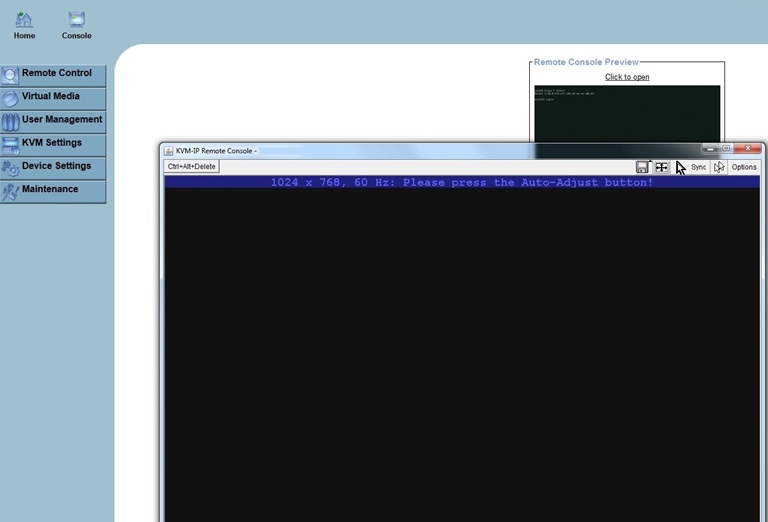Image resolution: width=768 pixels, height=522 pixels.
Task: Send Ctrl+Alt+Delete to remote host
Action: click(x=191, y=167)
